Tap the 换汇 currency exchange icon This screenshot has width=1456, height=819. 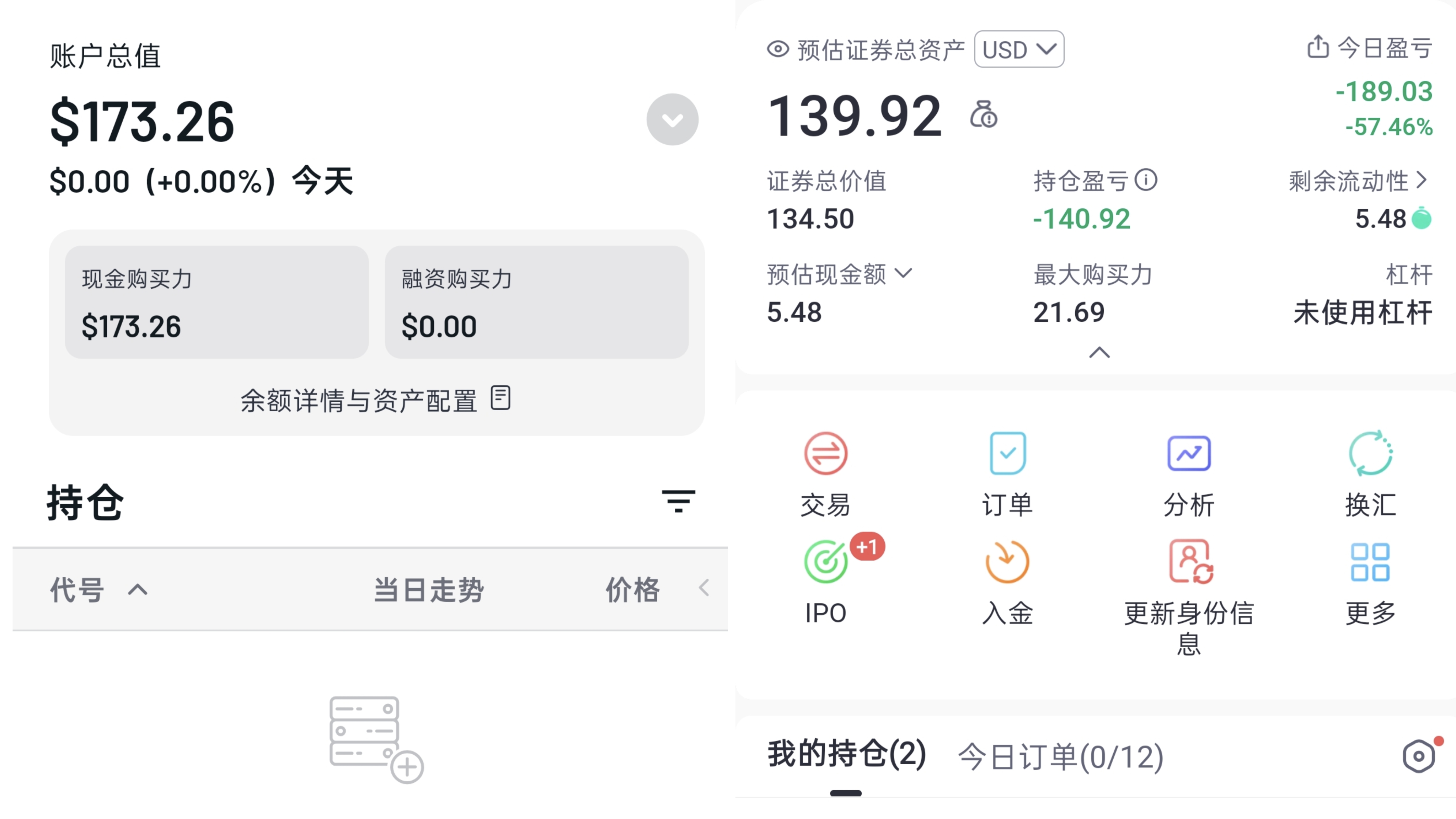point(1370,453)
